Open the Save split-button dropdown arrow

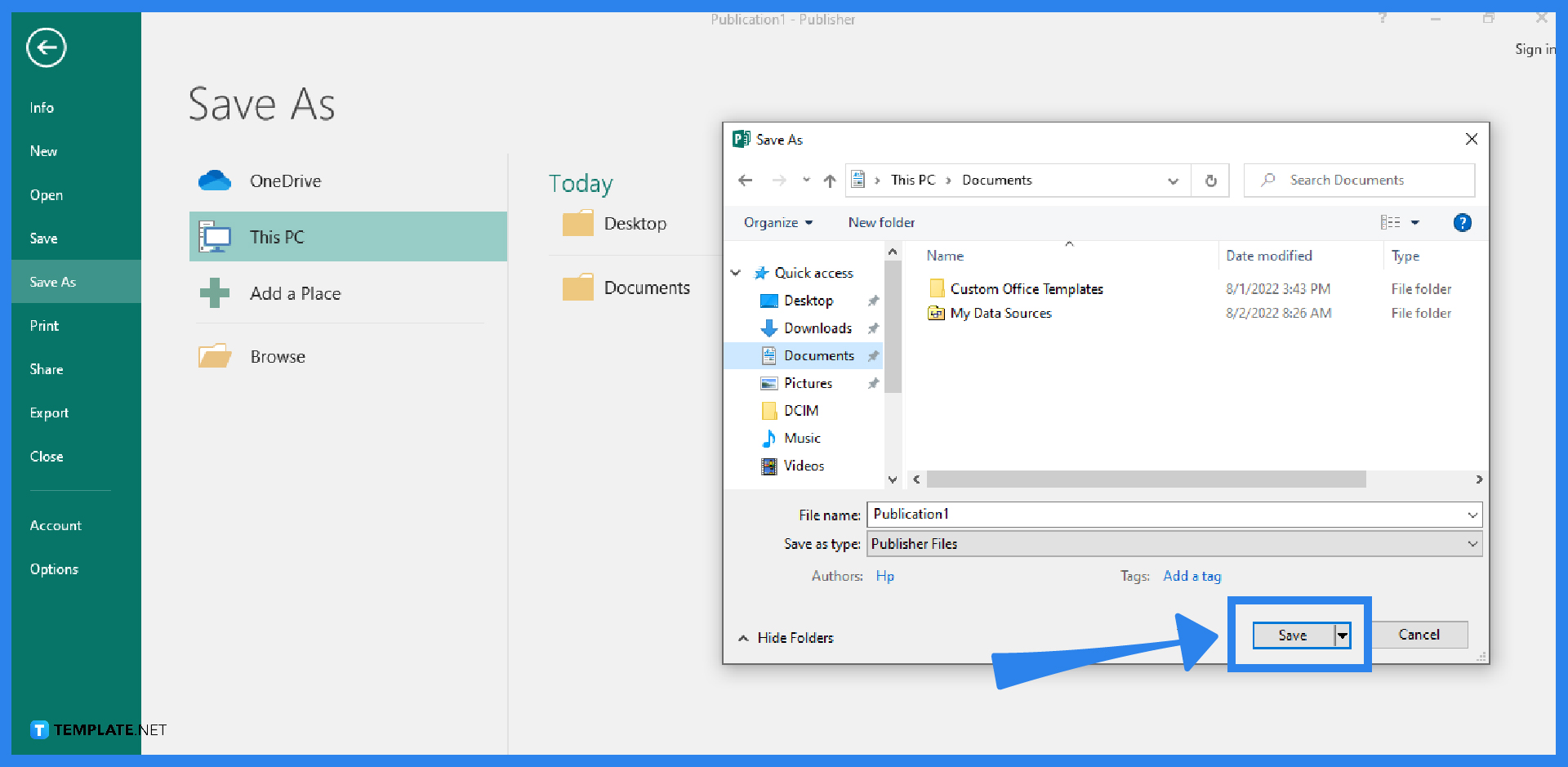coord(1342,635)
